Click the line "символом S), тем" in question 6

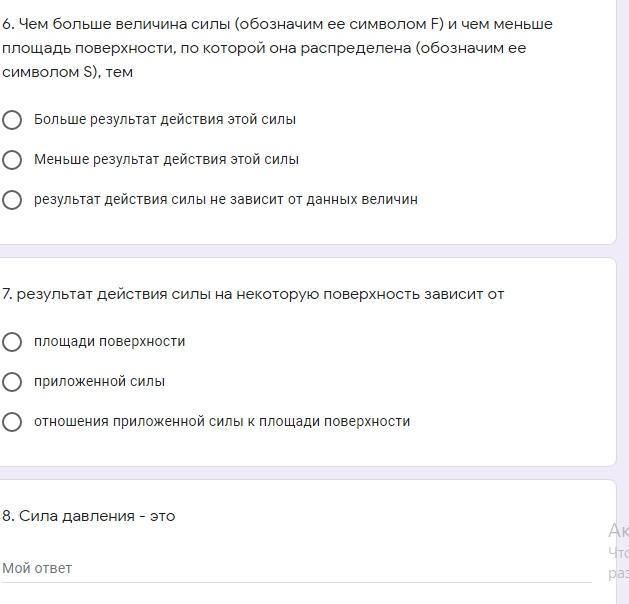tap(68, 72)
